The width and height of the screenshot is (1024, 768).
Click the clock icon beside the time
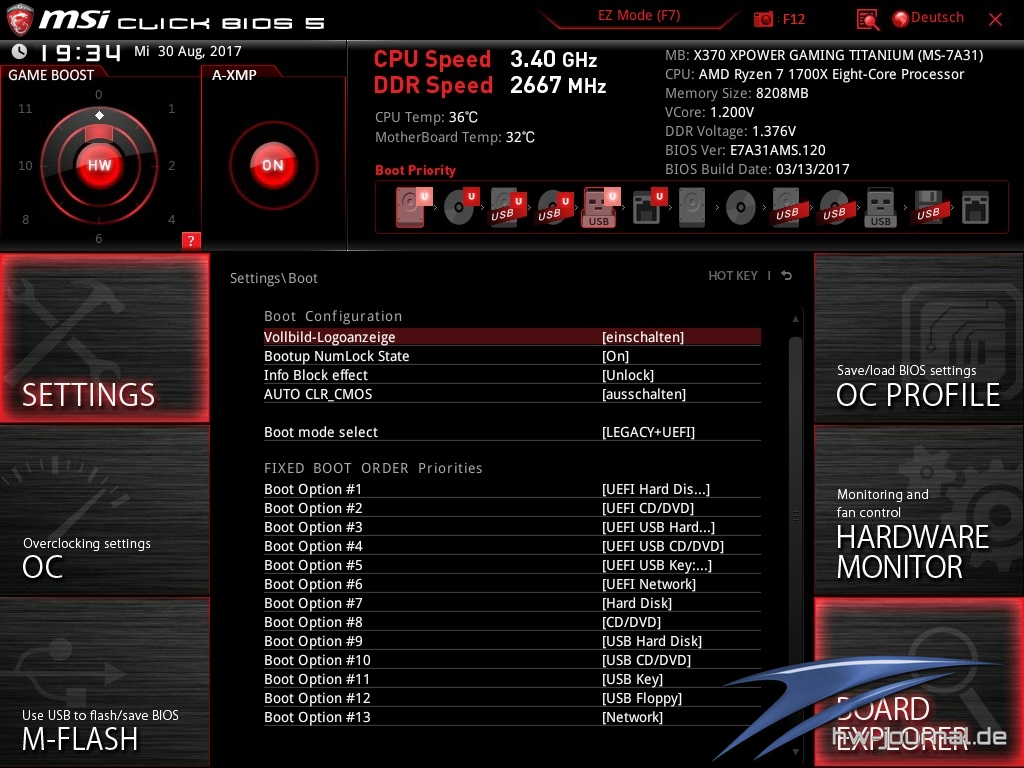[x=20, y=52]
